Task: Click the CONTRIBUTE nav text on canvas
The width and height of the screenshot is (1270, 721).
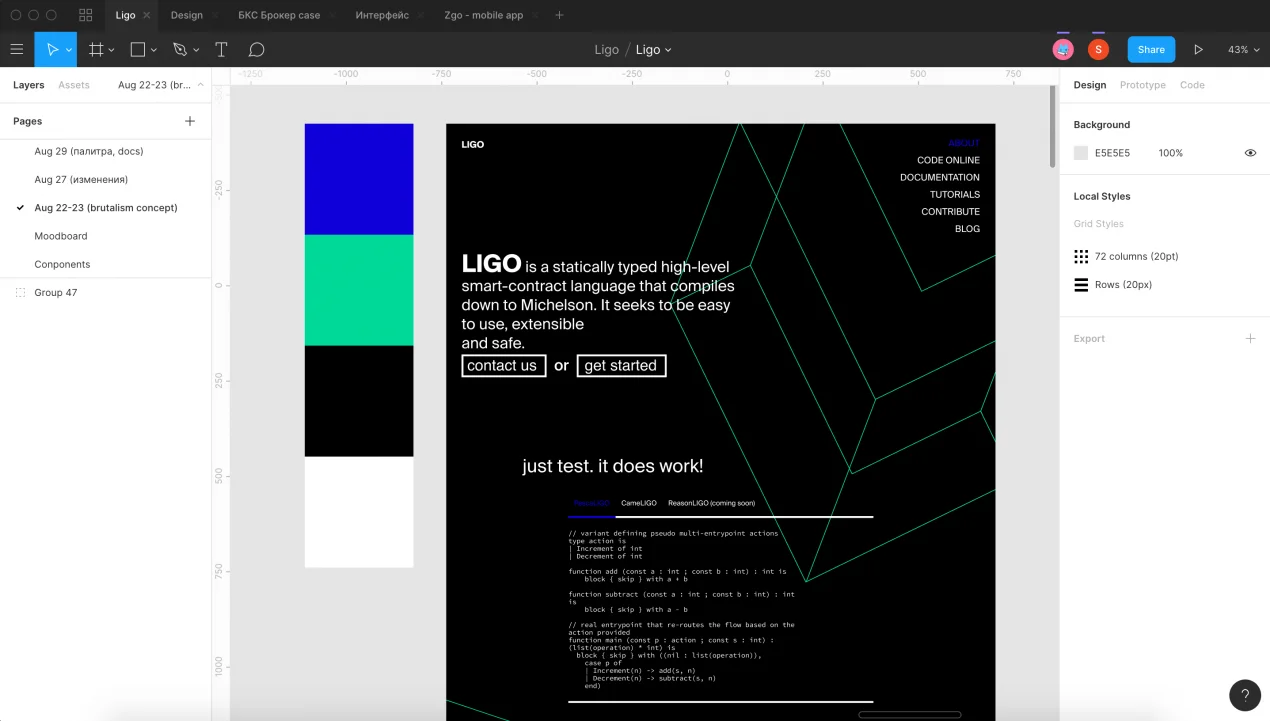Action: 950,211
